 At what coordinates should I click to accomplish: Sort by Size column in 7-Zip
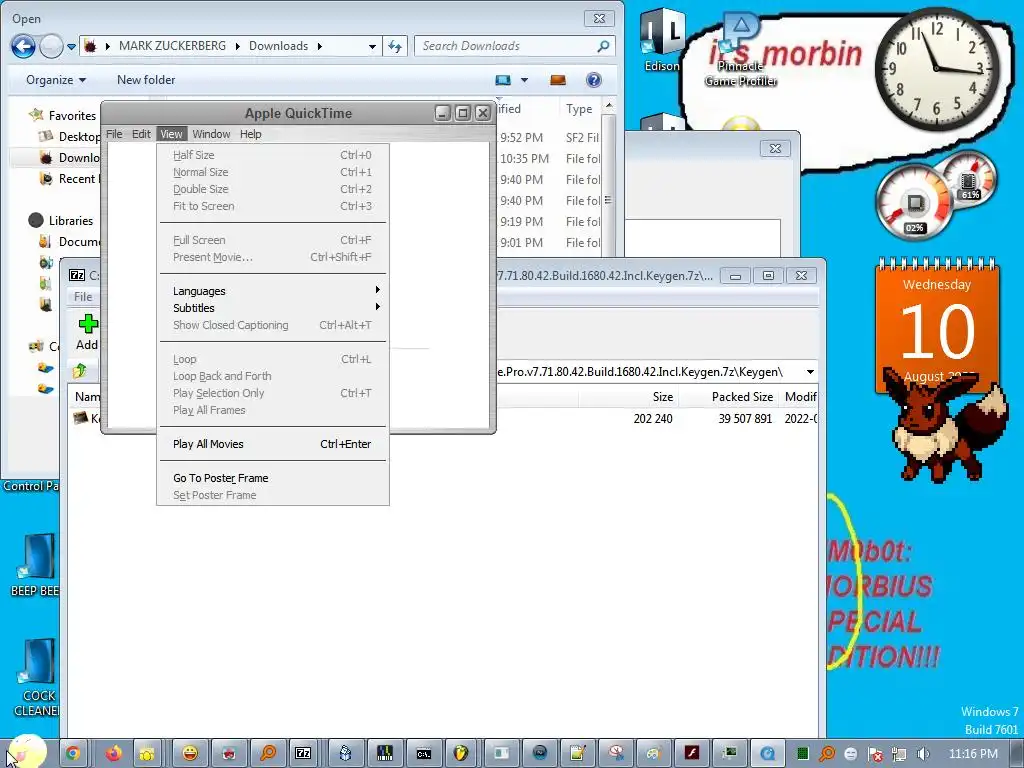point(662,396)
